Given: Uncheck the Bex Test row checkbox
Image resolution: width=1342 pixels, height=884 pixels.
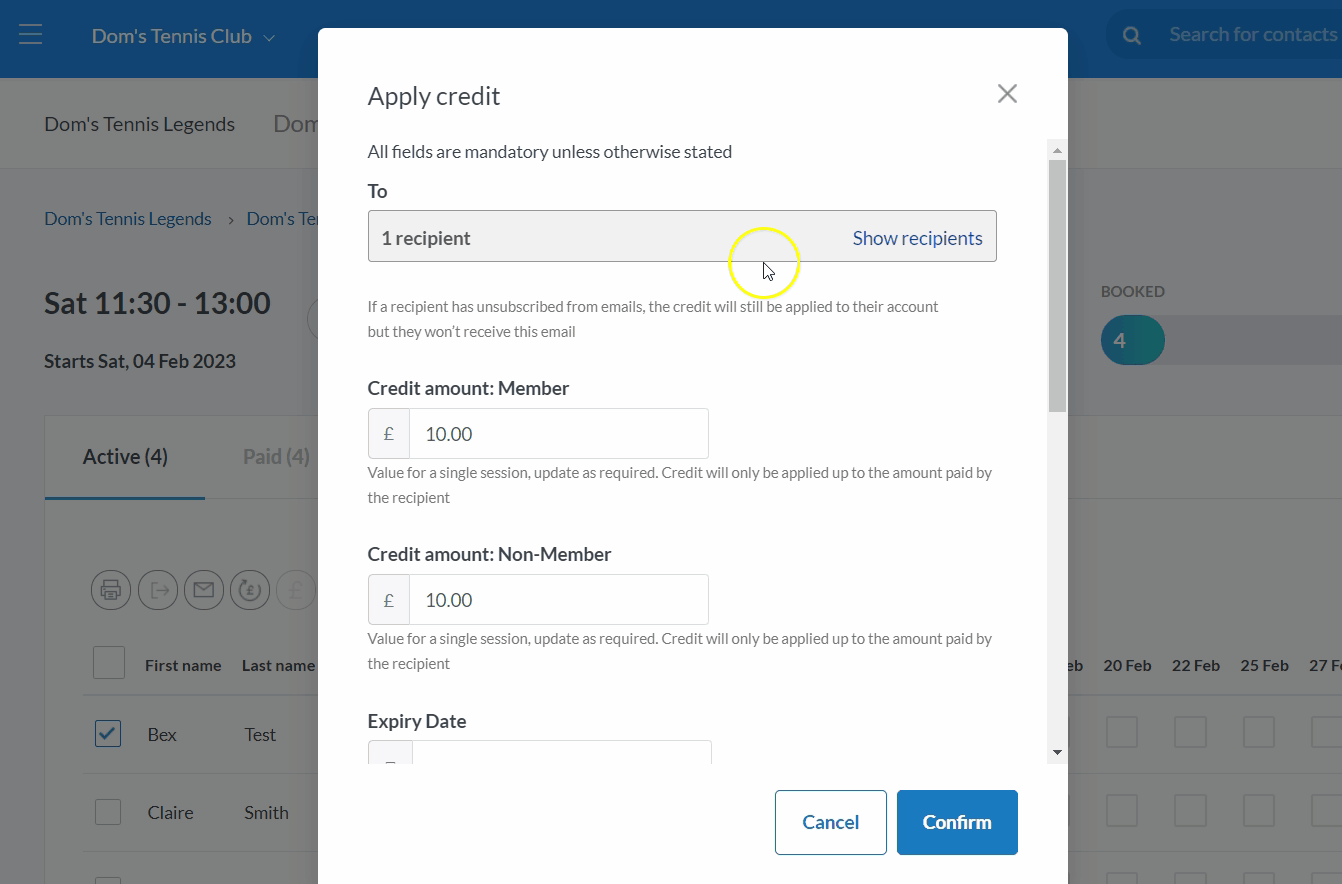Looking at the screenshot, I should point(108,734).
